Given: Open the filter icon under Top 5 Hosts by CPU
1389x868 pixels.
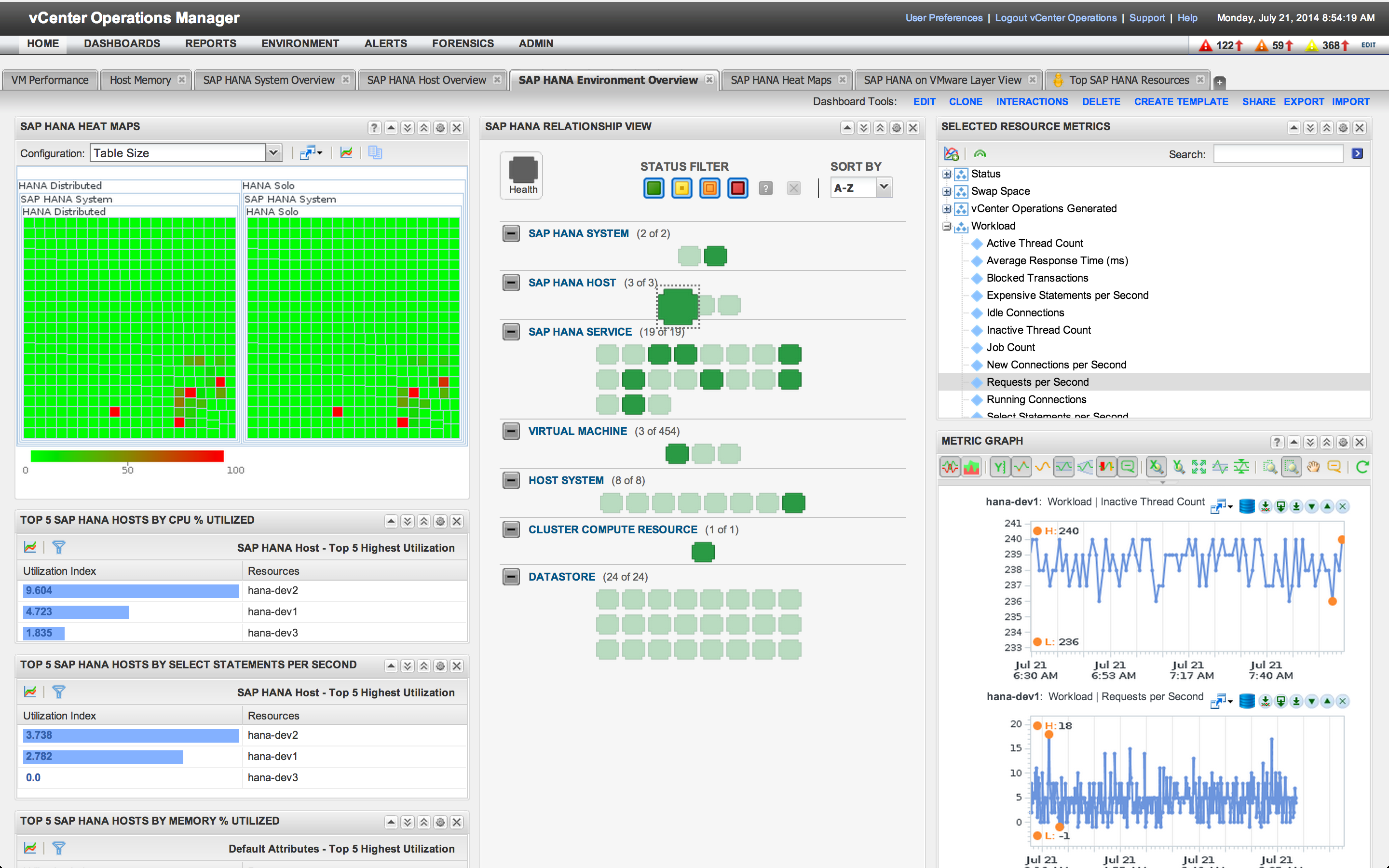Looking at the screenshot, I should [x=60, y=547].
